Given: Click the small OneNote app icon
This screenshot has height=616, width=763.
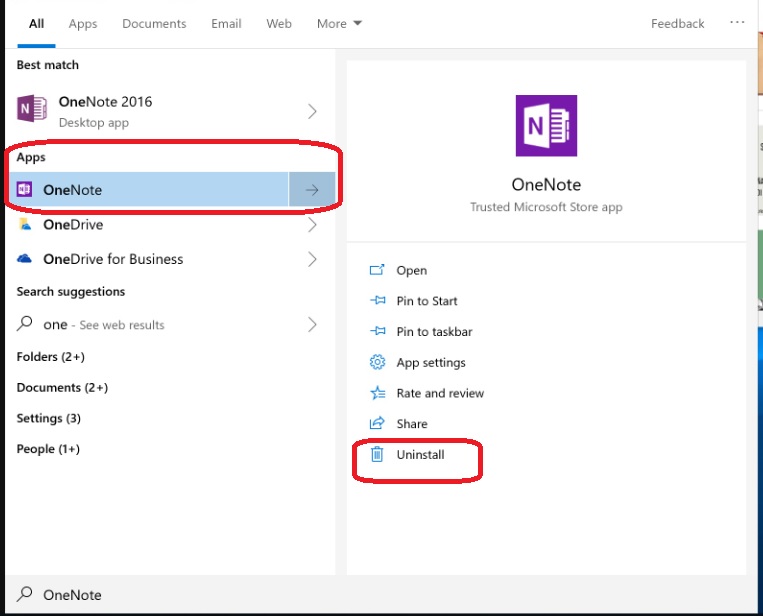Looking at the screenshot, I should coord(24,189).
